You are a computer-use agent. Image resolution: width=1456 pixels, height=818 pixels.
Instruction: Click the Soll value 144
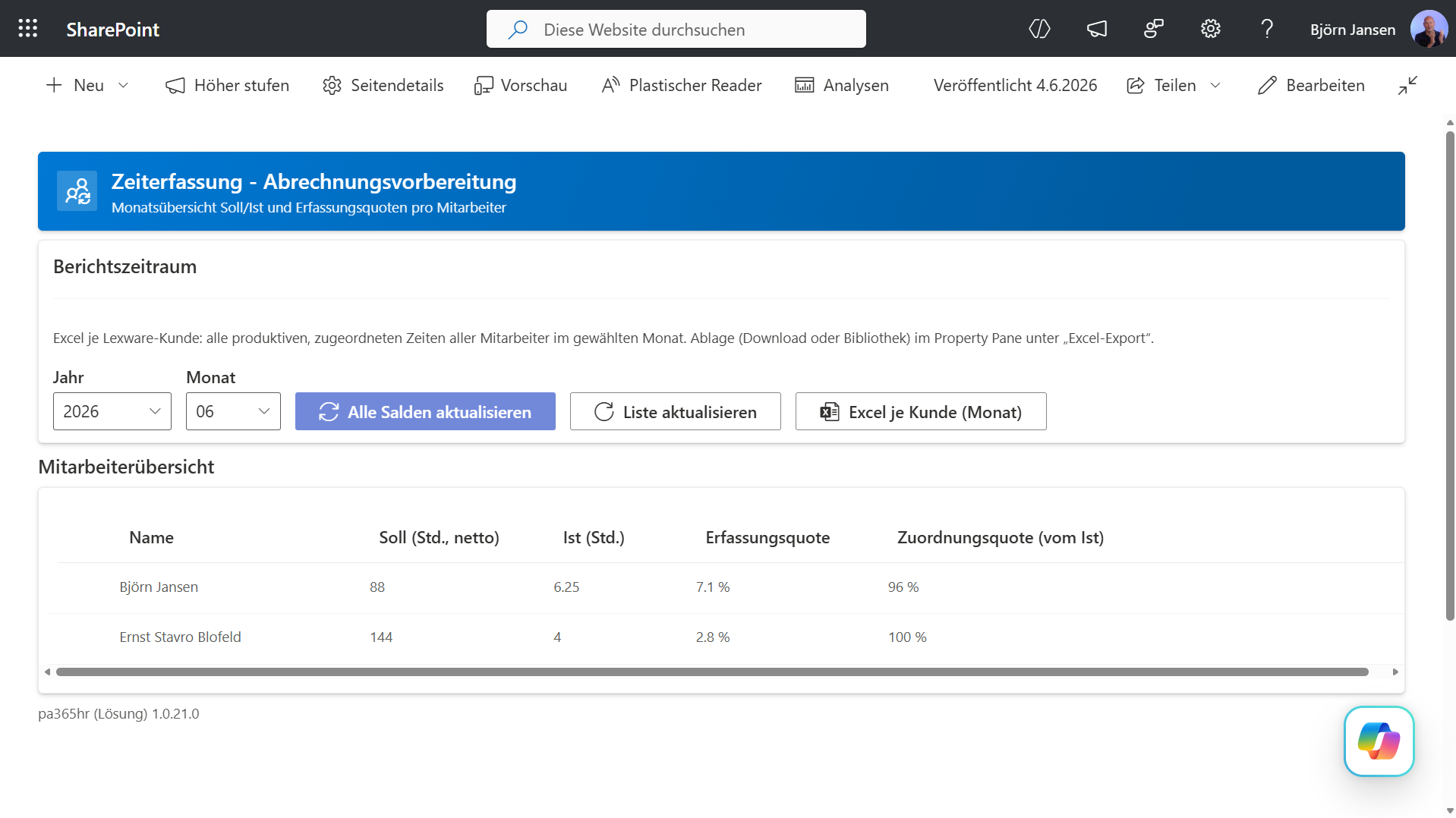pos(381,637)
